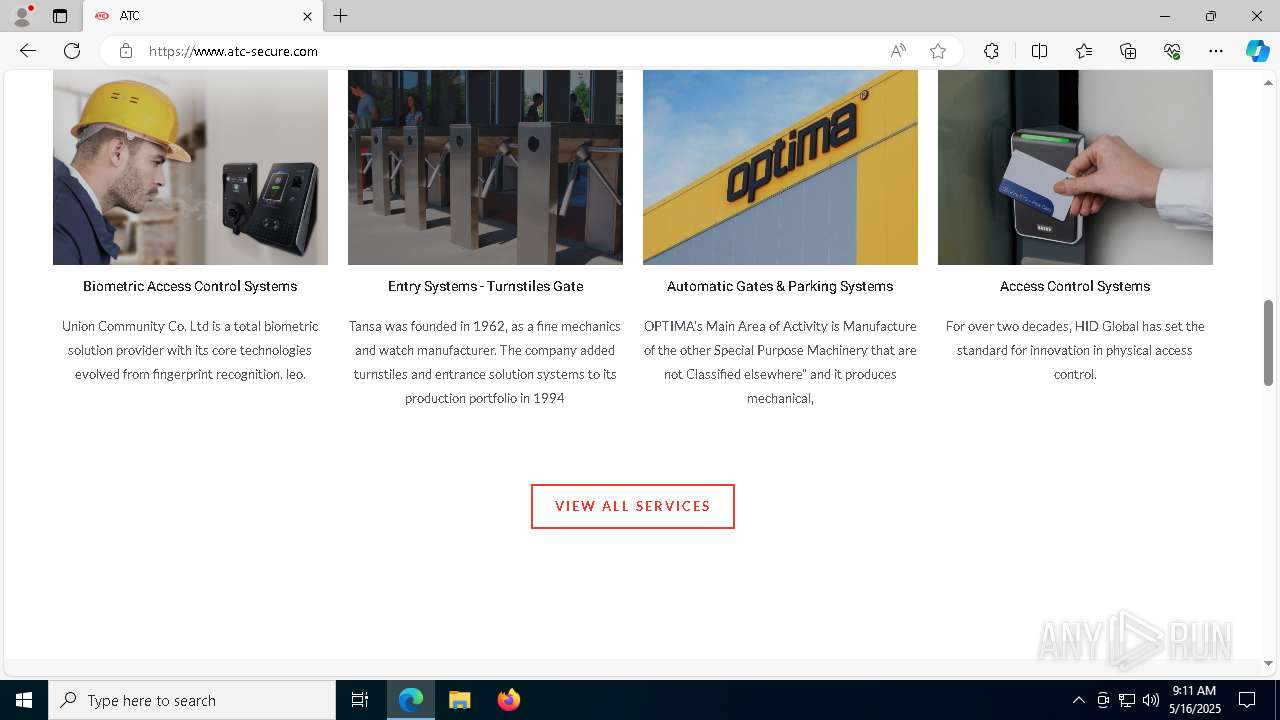The image size is (1280, 720).
Task: Open the clock and date flyout
Action: [x=1195, y=700]
